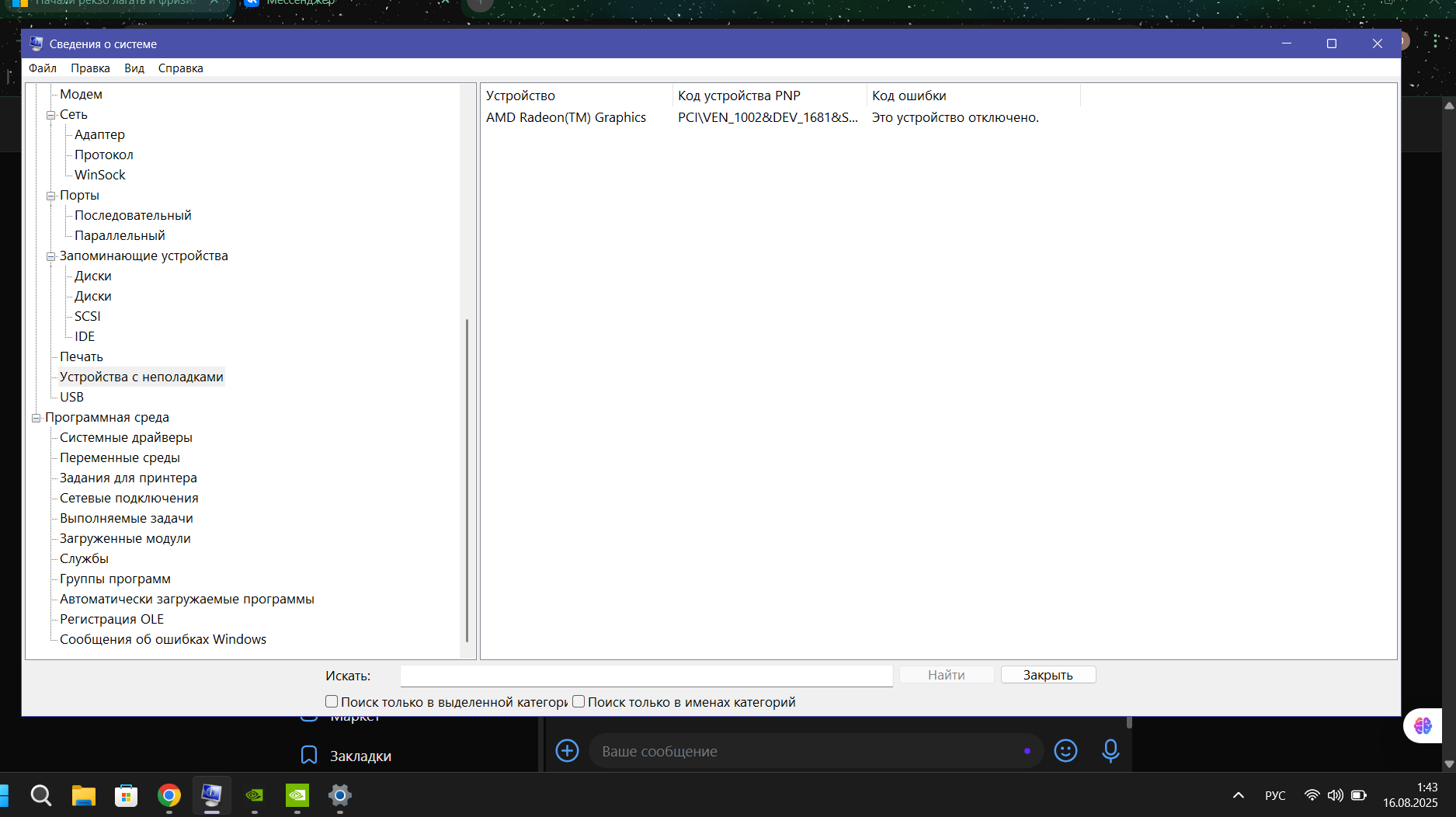Click the microphone icon in messenger
Screen dimensions: 1456x817
click(1110, 751)
